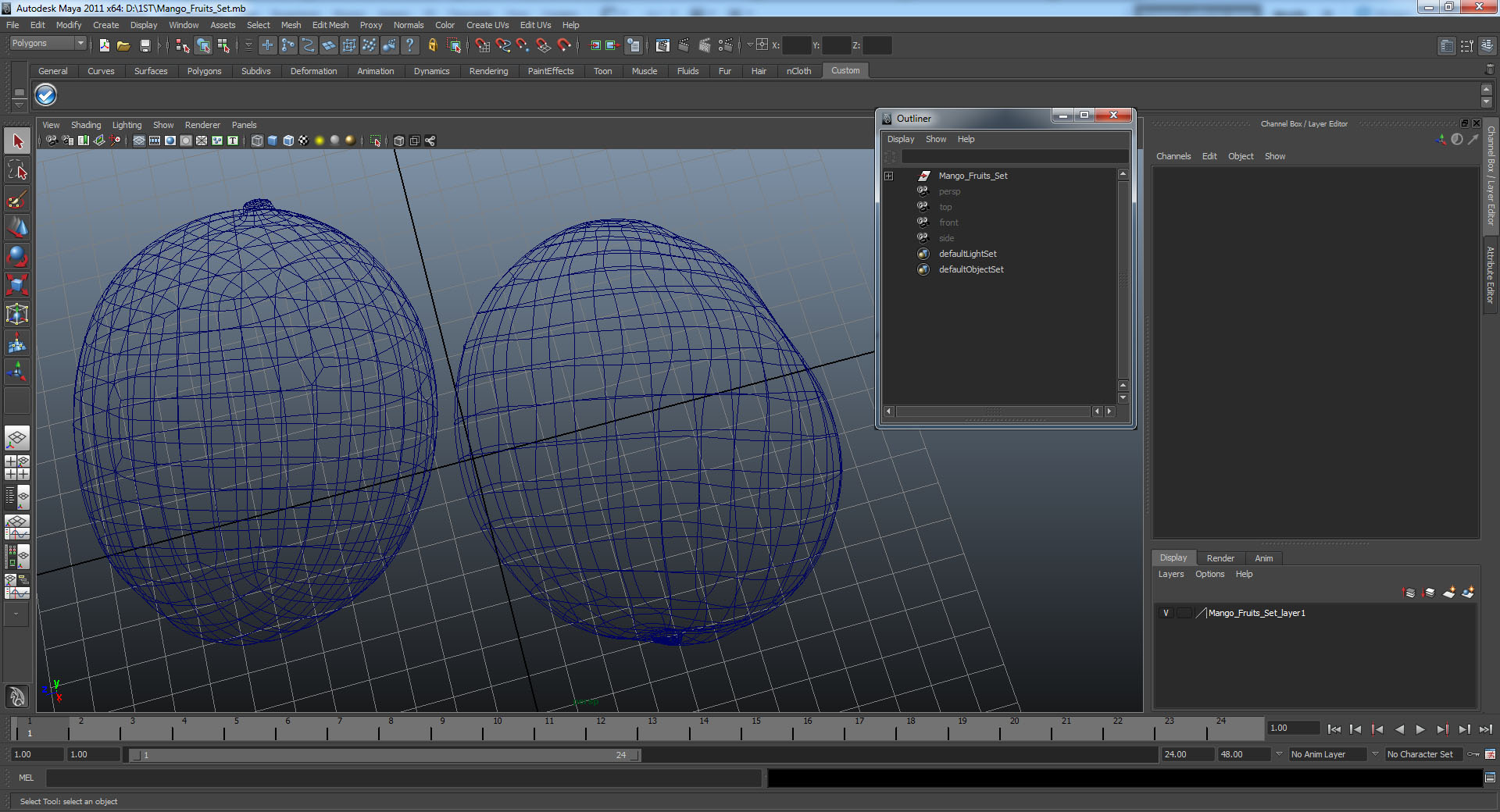Select the Universal Manipulator tool
1500x812 pixels.
pos(17,314)
